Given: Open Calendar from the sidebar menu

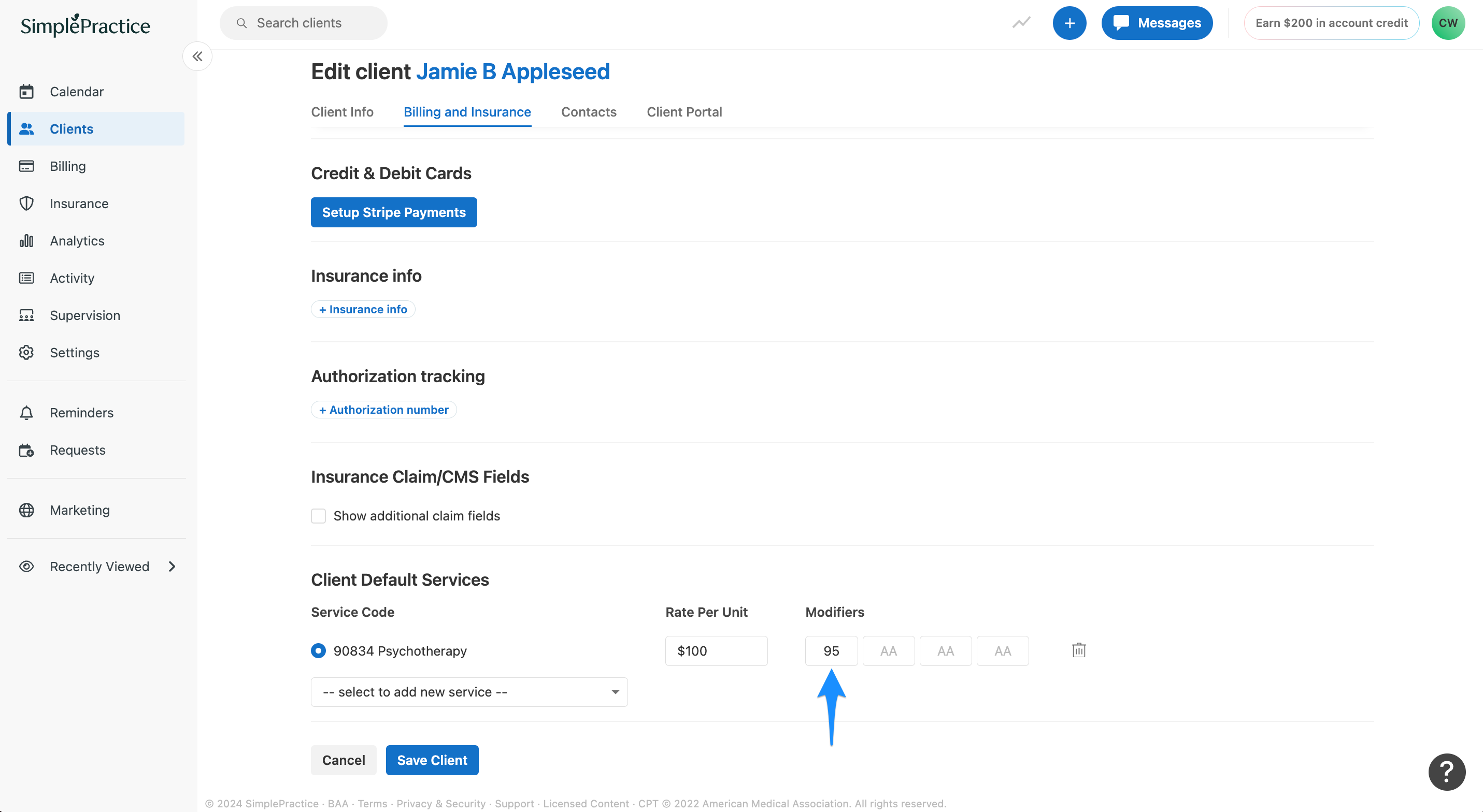Looking at the screenshot, I should (96, 92).
